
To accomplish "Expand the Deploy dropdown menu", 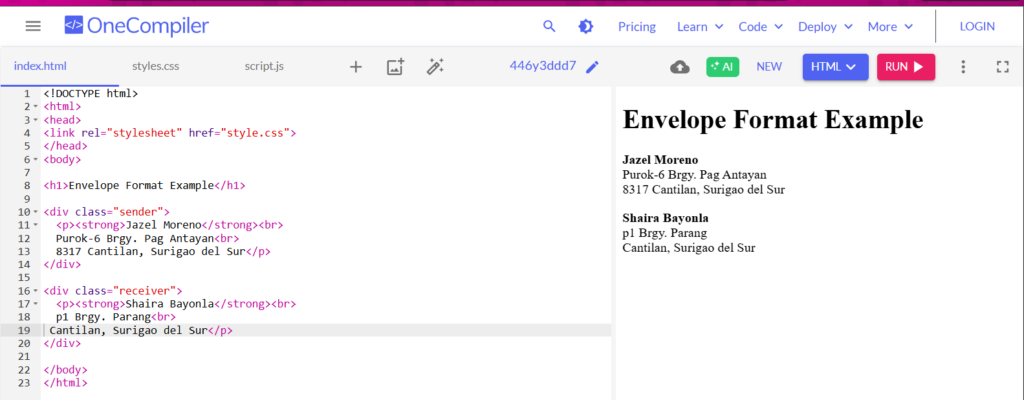I will tap(825, 26).
